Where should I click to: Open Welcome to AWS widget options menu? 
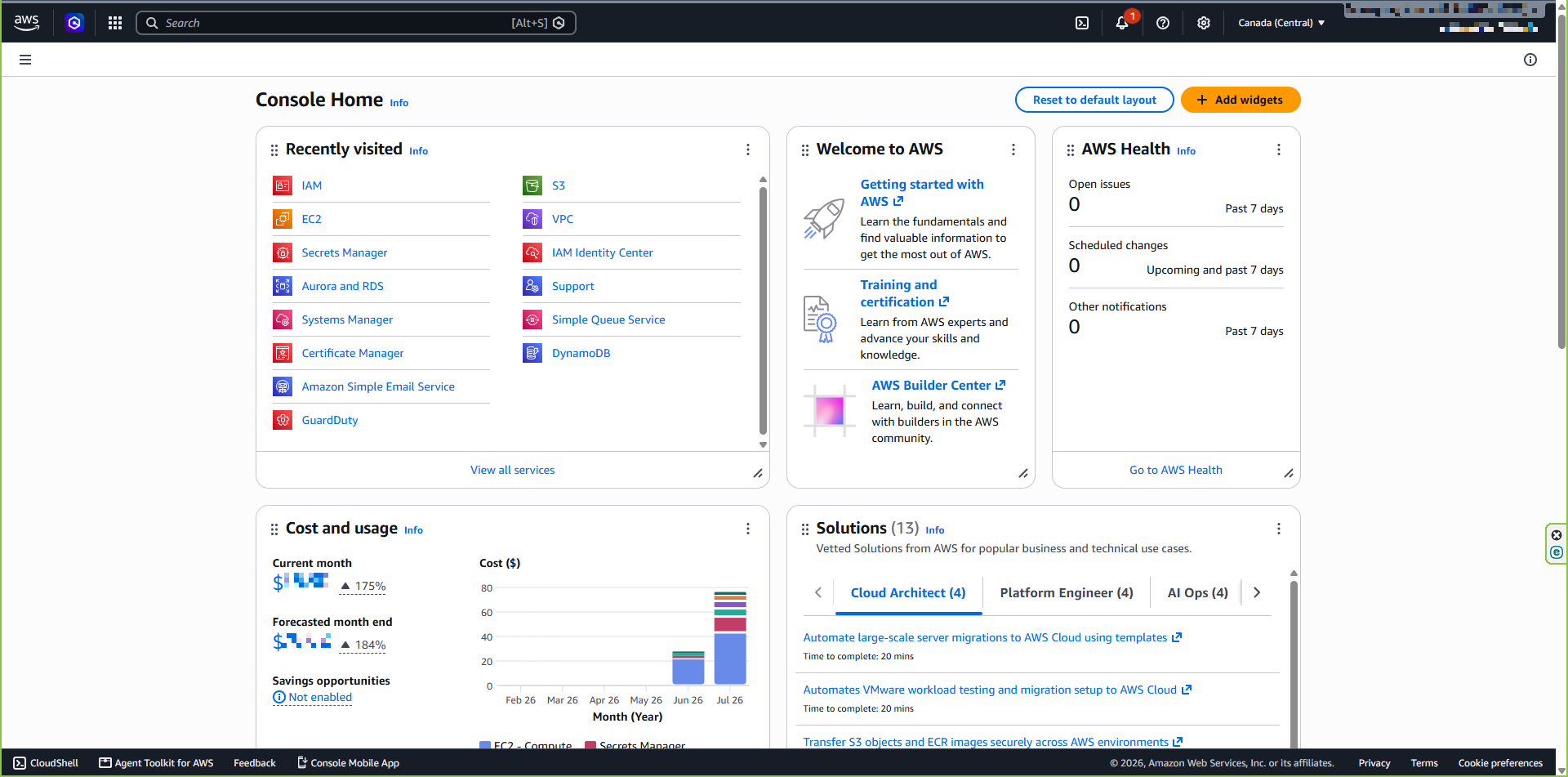(1013, 150)
